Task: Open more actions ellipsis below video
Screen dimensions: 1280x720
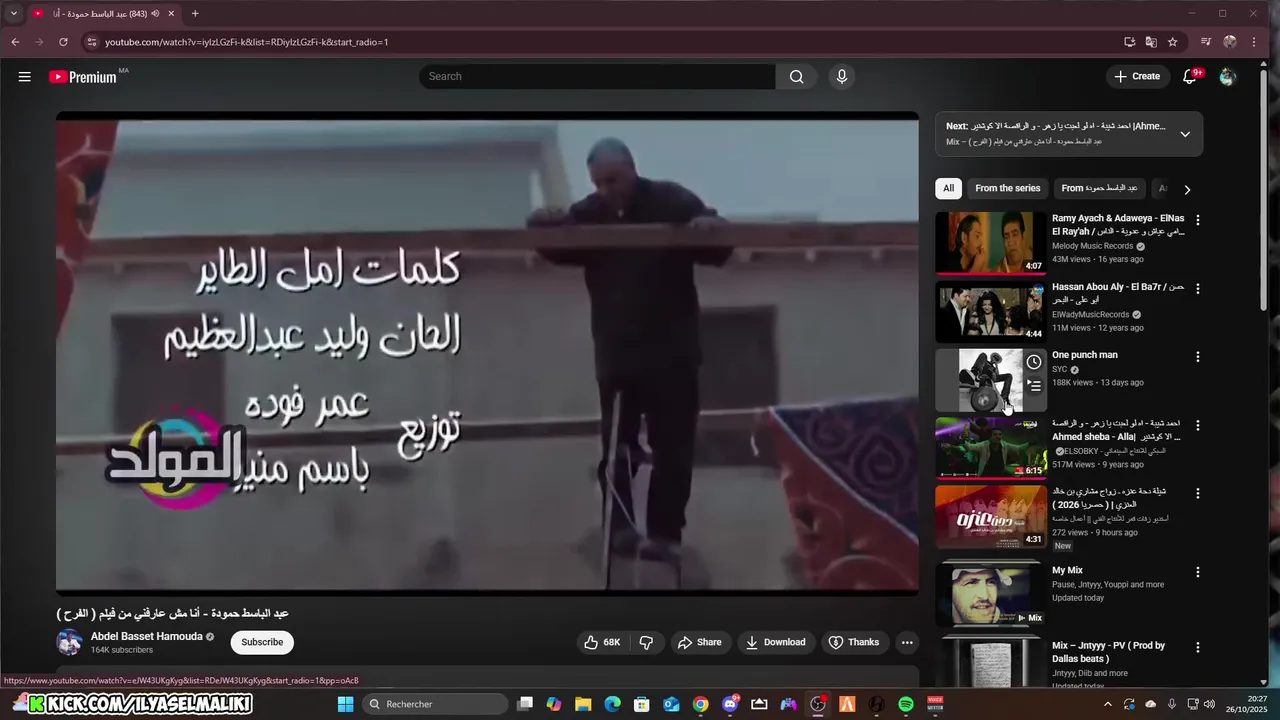Action: coord(907,642)
